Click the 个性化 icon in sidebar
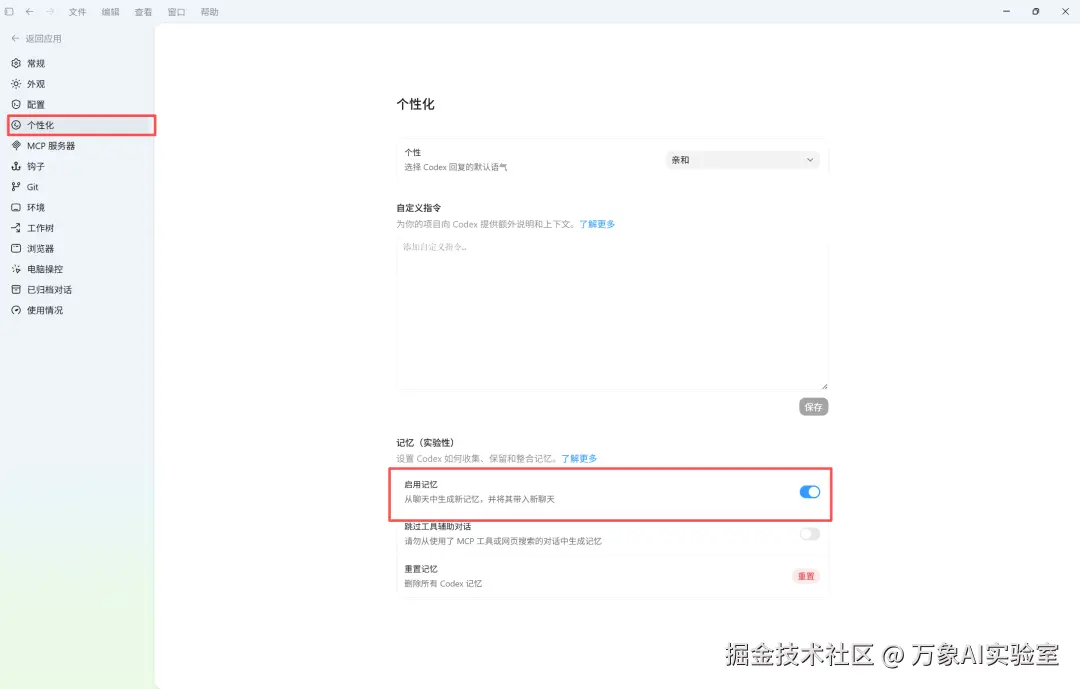 click(16, 125)
